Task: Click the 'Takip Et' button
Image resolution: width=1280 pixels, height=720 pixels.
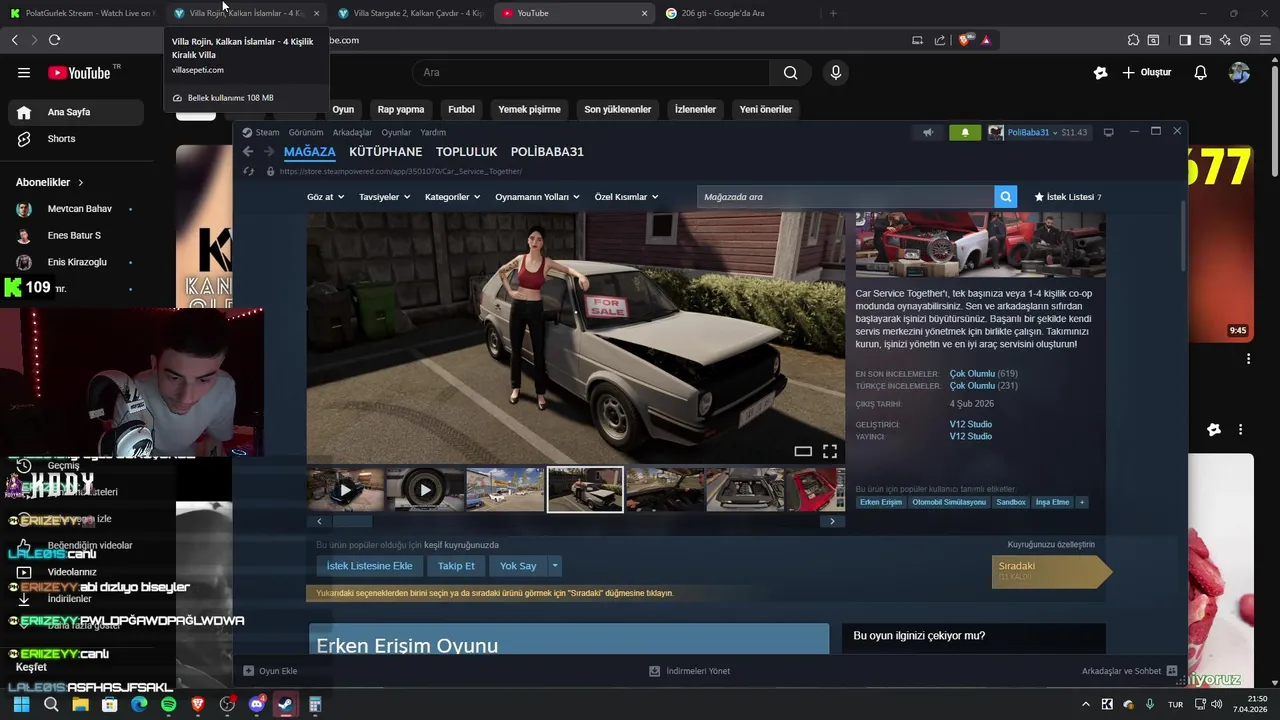Action: [456, 566]
